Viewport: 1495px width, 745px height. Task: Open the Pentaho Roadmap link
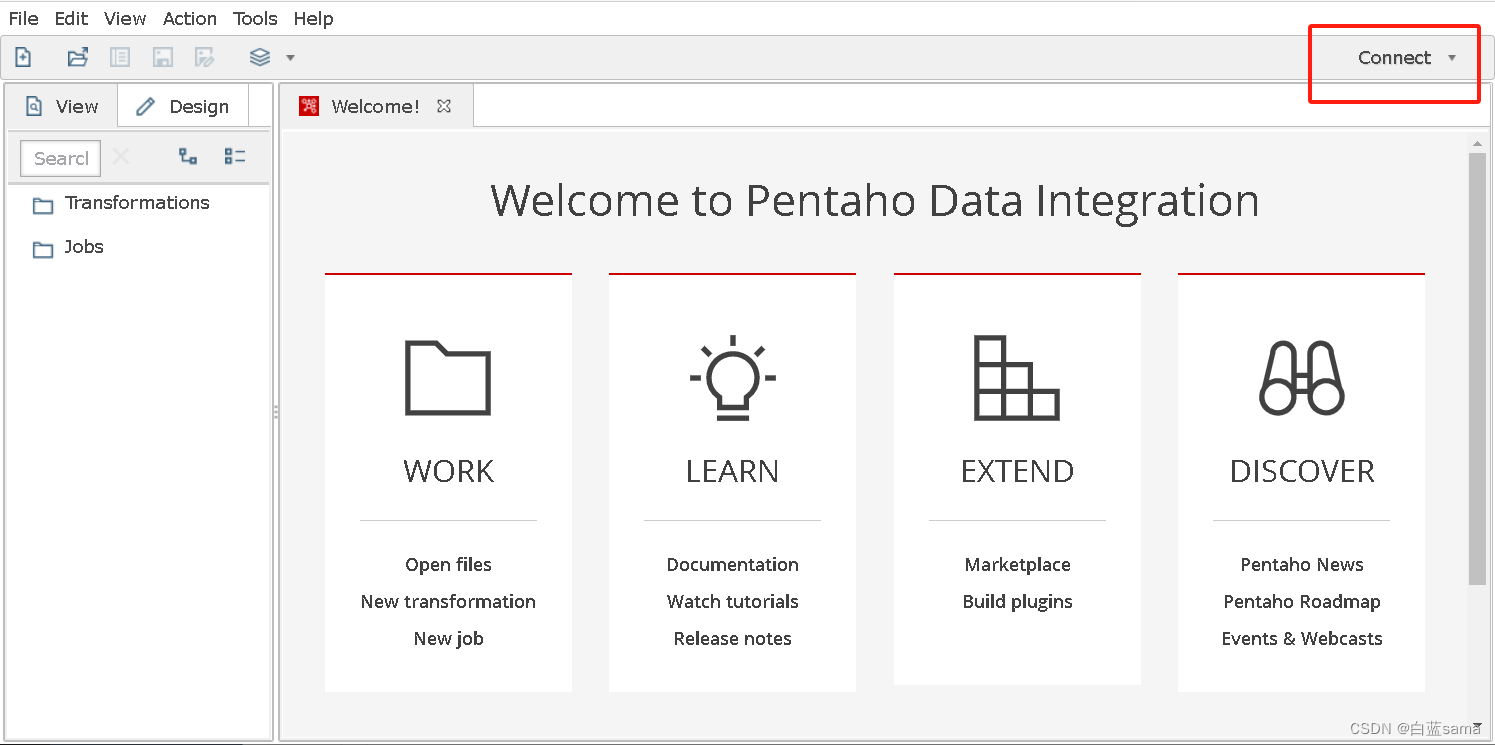click(1302, 602)
